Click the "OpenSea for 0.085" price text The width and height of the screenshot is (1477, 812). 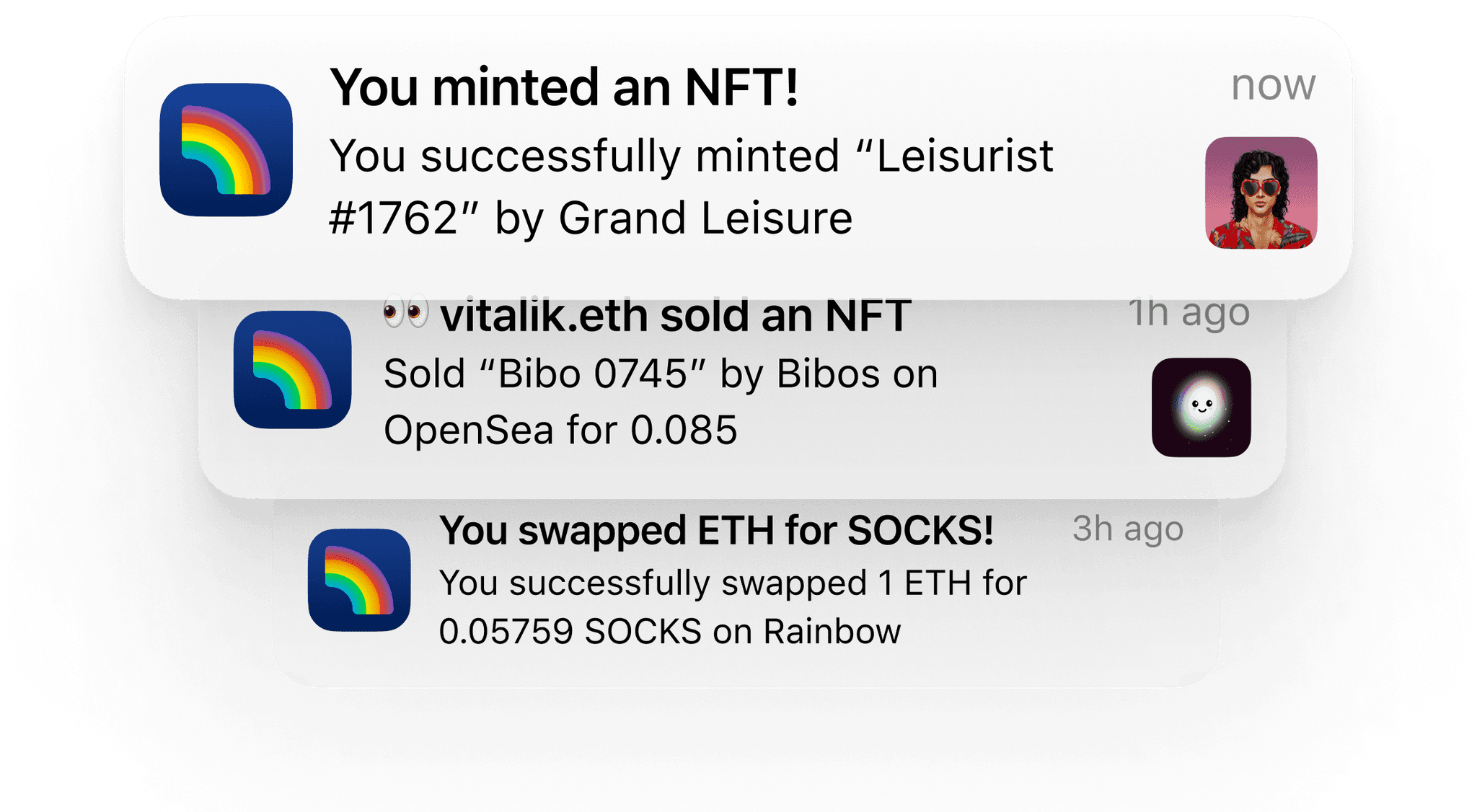click(560, 431)
